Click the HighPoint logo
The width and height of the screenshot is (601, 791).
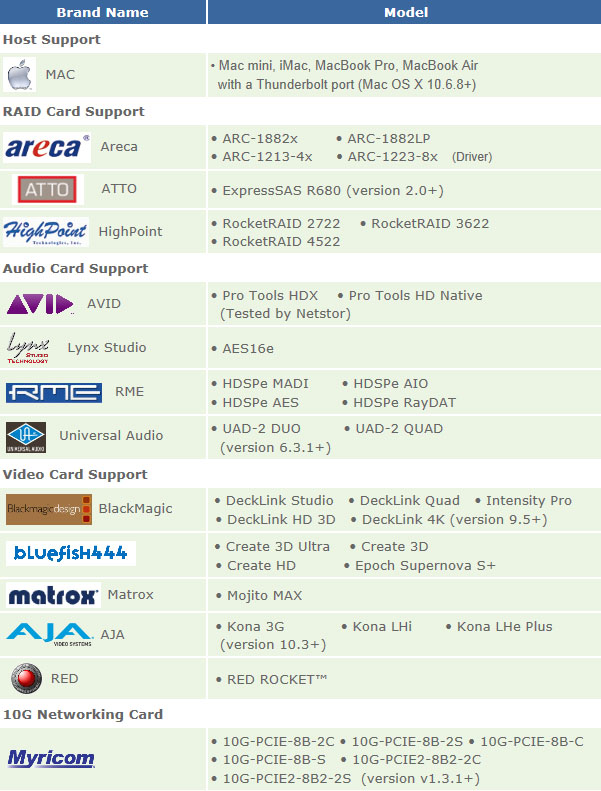[46, 232]
